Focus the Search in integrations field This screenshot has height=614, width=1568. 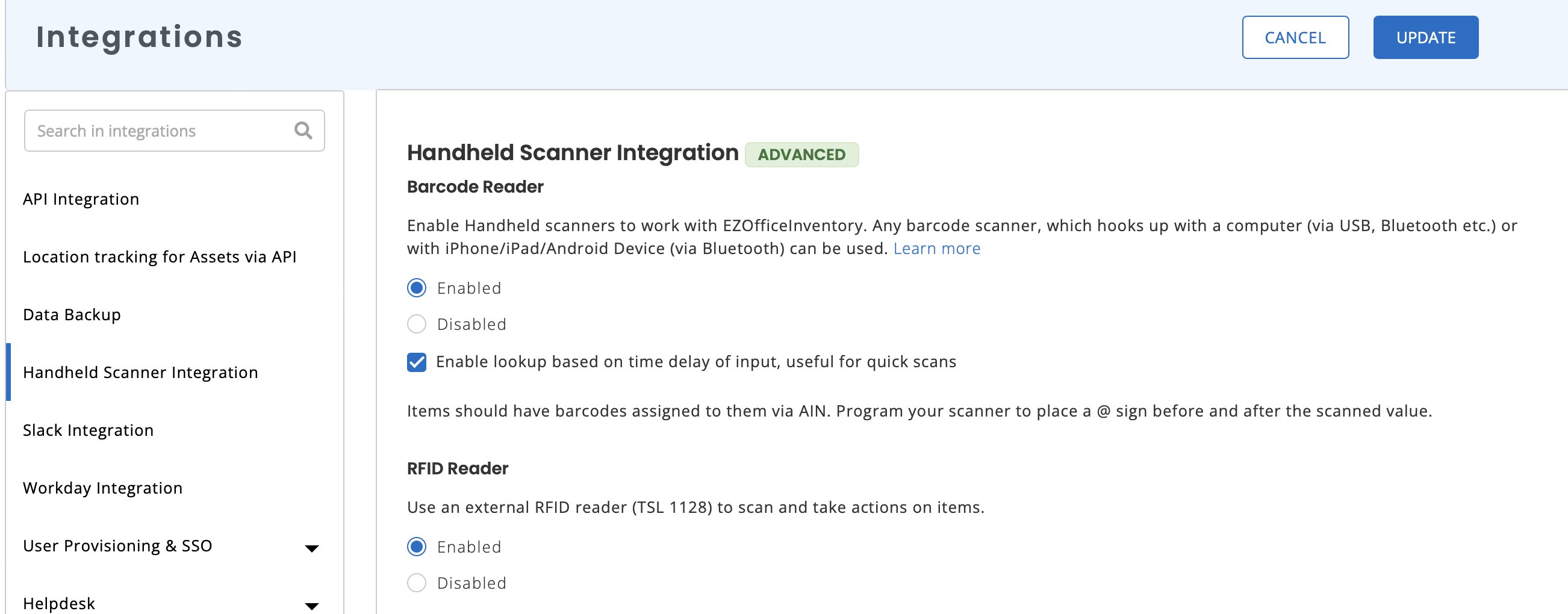click(x=174, y=130)
